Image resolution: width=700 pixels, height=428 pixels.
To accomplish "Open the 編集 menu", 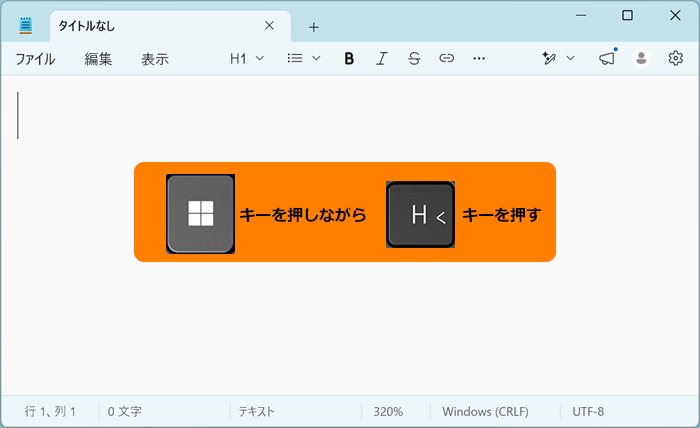I will point(98,58).
